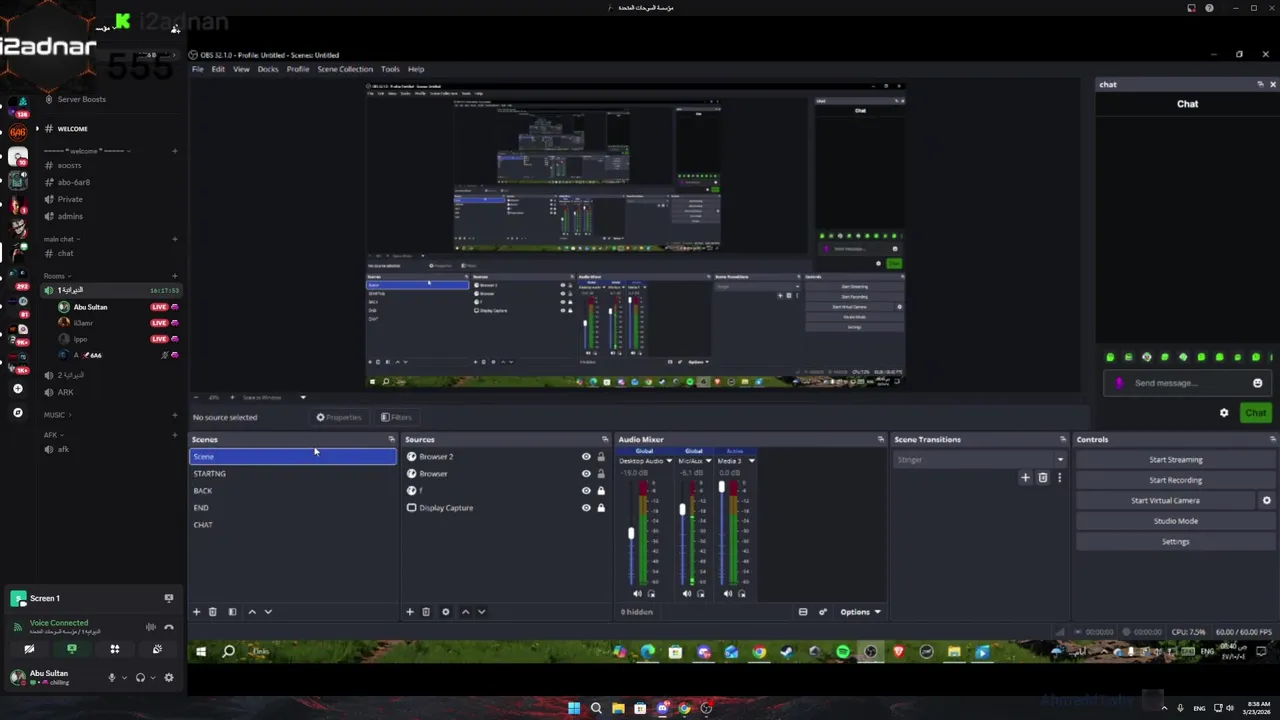Open Discord user settings gear
1280x720 pixels.
click(x=168, y=677)
